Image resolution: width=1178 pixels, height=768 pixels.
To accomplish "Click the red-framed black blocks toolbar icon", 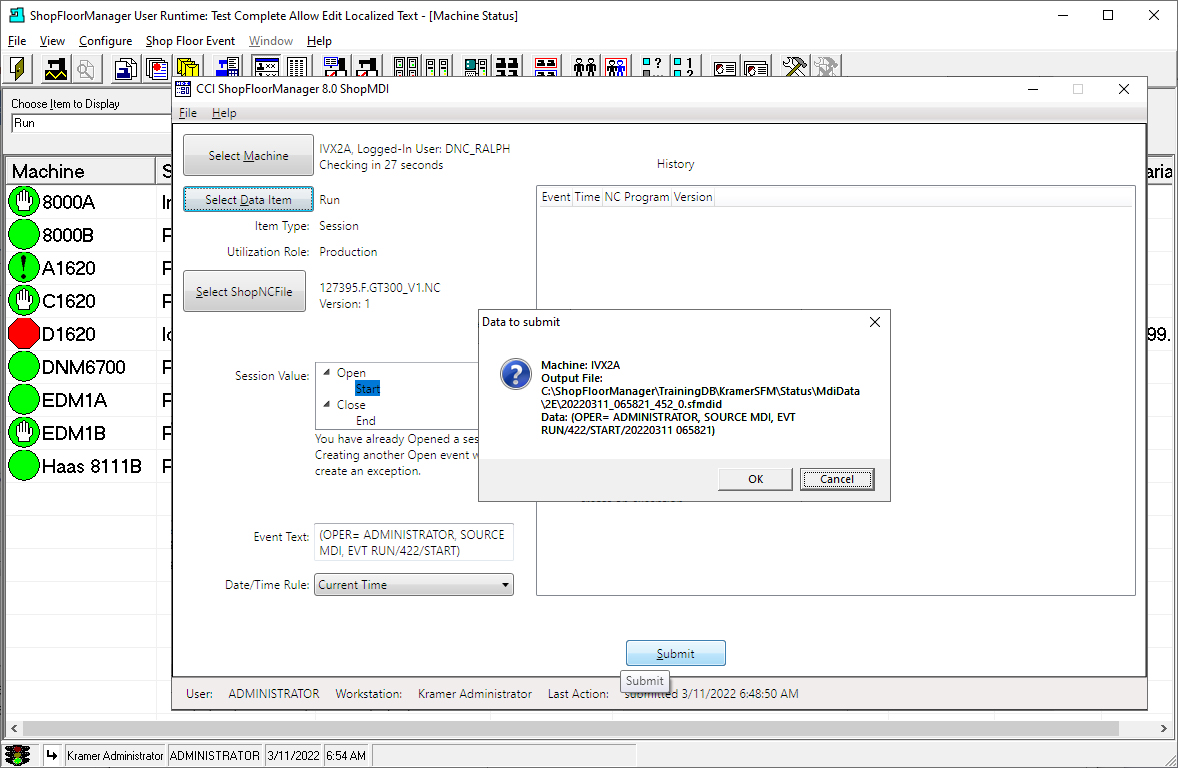I will point(546,66).
